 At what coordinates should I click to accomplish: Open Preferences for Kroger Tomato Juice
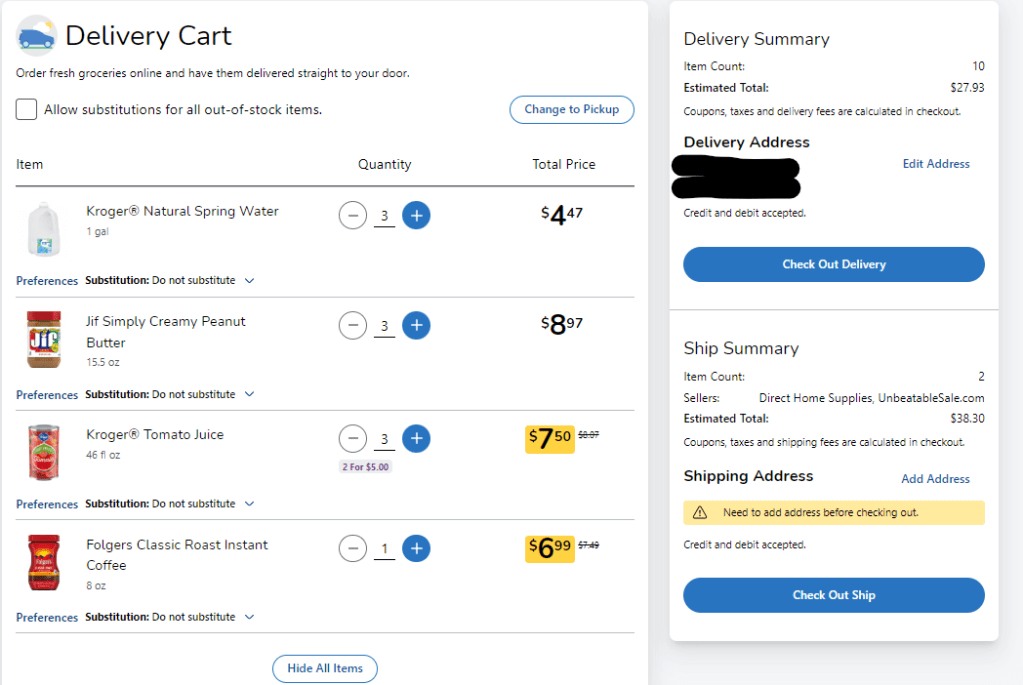46,504
